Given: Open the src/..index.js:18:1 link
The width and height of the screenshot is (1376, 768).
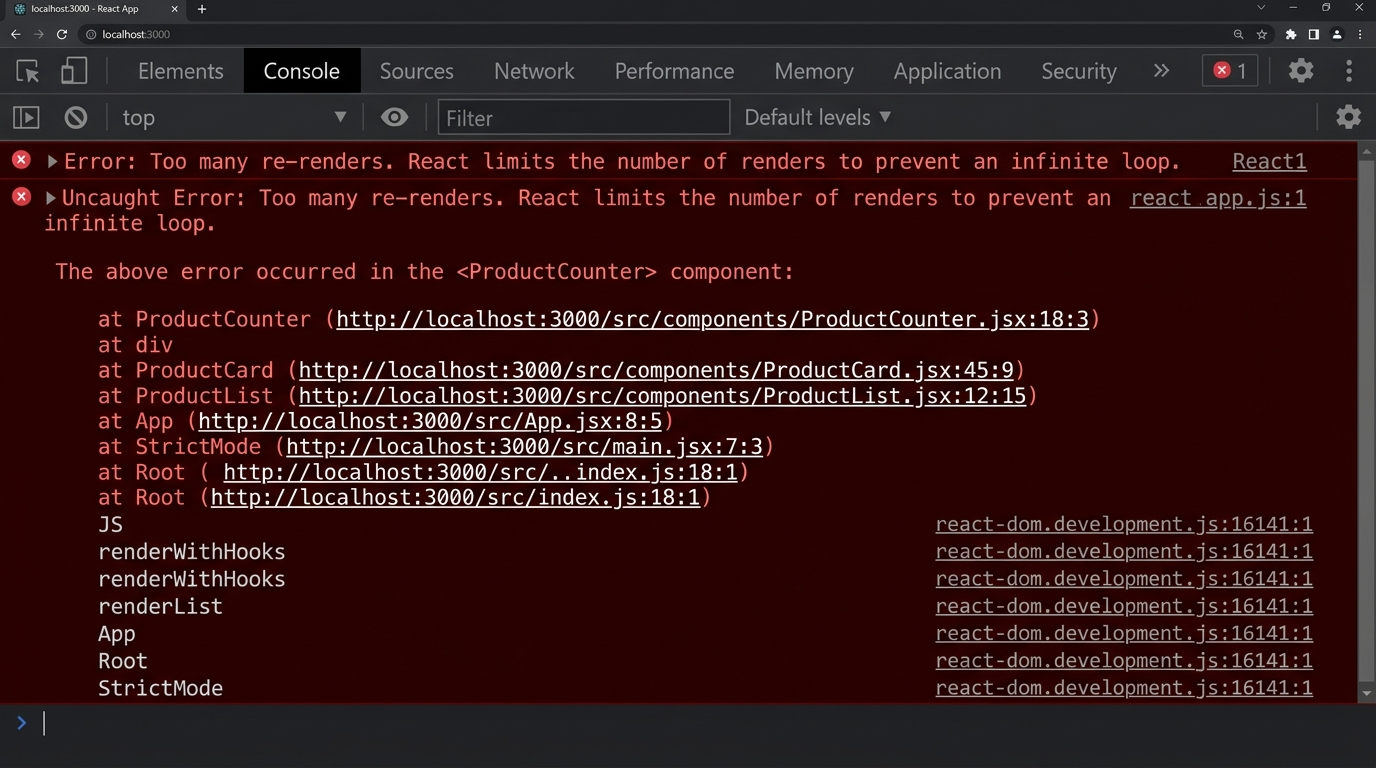Looking at the screenshot, I should [x=480, y=472].
